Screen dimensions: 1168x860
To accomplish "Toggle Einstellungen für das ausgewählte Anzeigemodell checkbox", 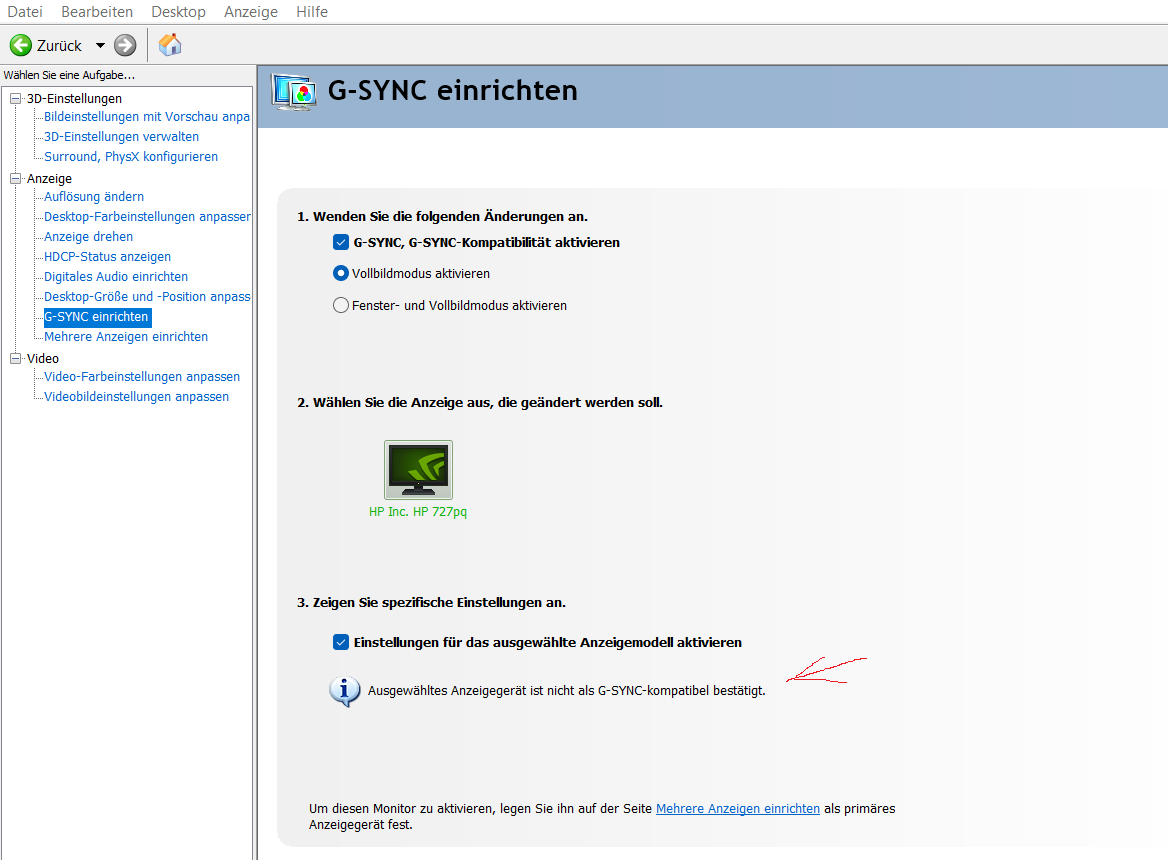I will (x=341, y=642).
